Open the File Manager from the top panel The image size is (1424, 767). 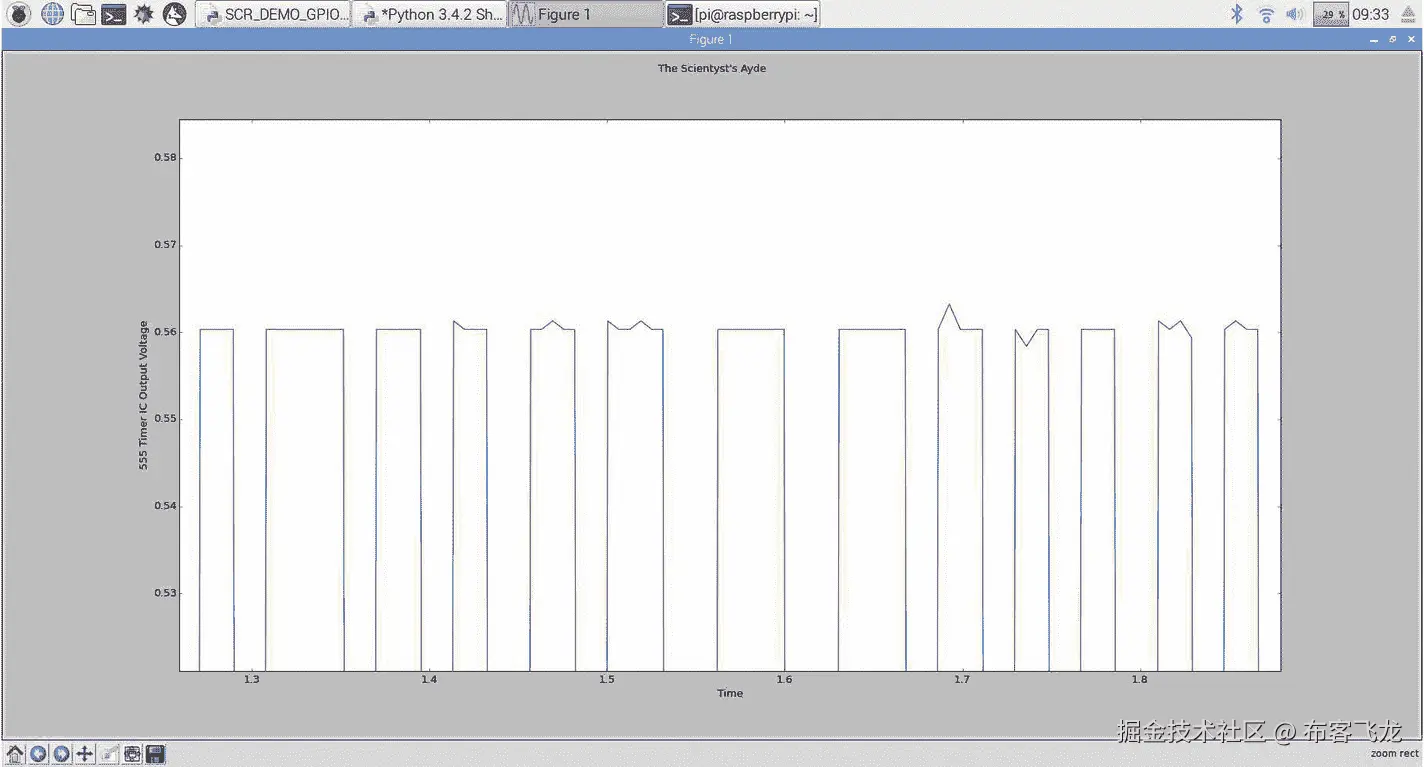pyautogui.click(x=83, y=14)
